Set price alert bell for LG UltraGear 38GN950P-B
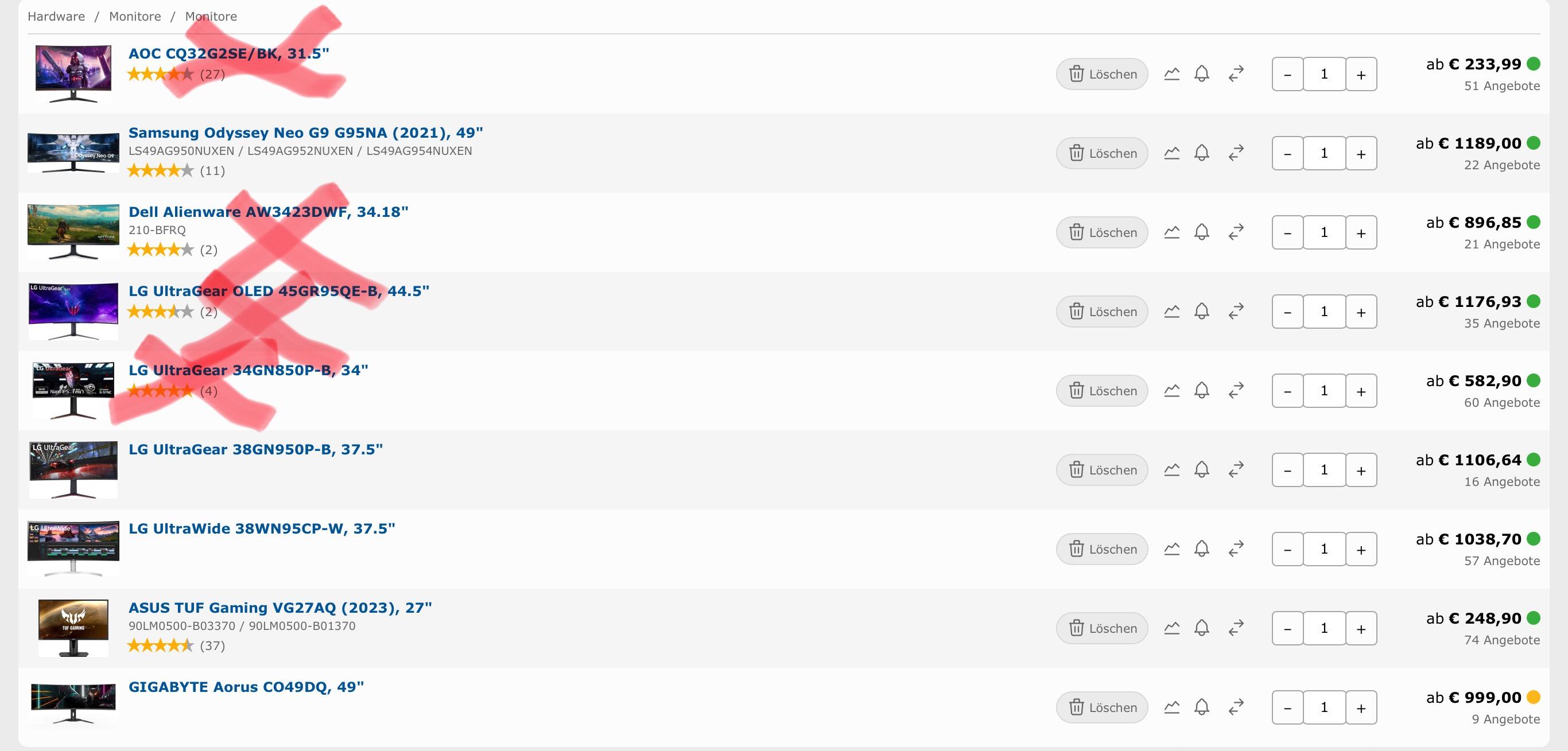Image resolution: width=1568 pixels, height=751 pixels. pyautogui.click(x=1202, y=470)
